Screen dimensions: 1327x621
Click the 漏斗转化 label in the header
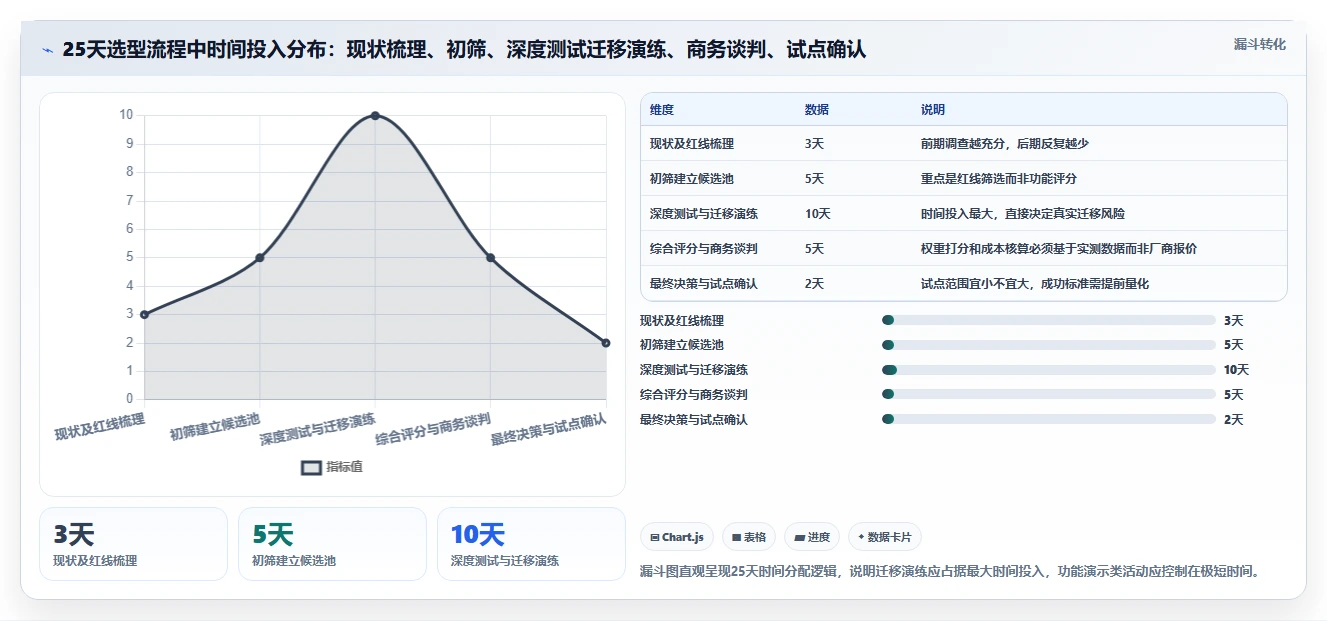coord(1259,45)
